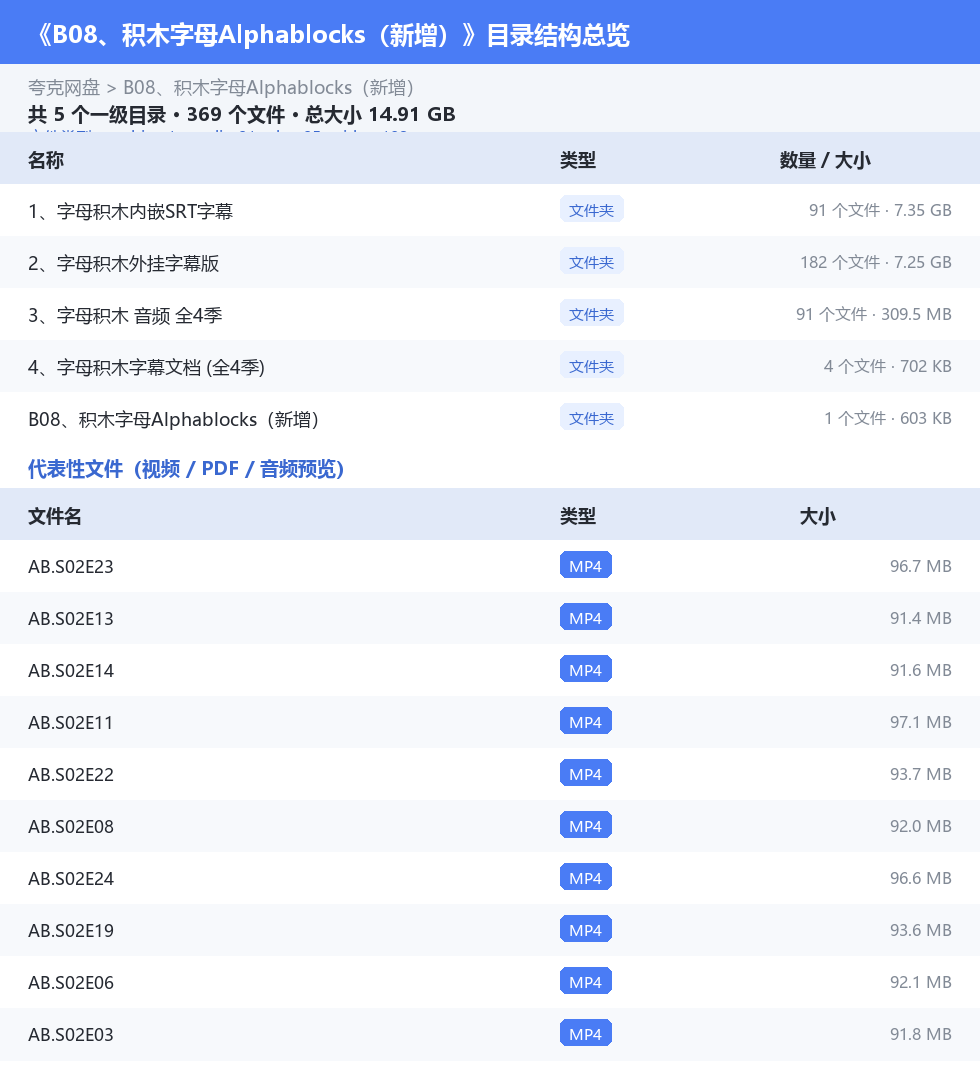Click the 类型 header of the folder table

click(578, 160)
